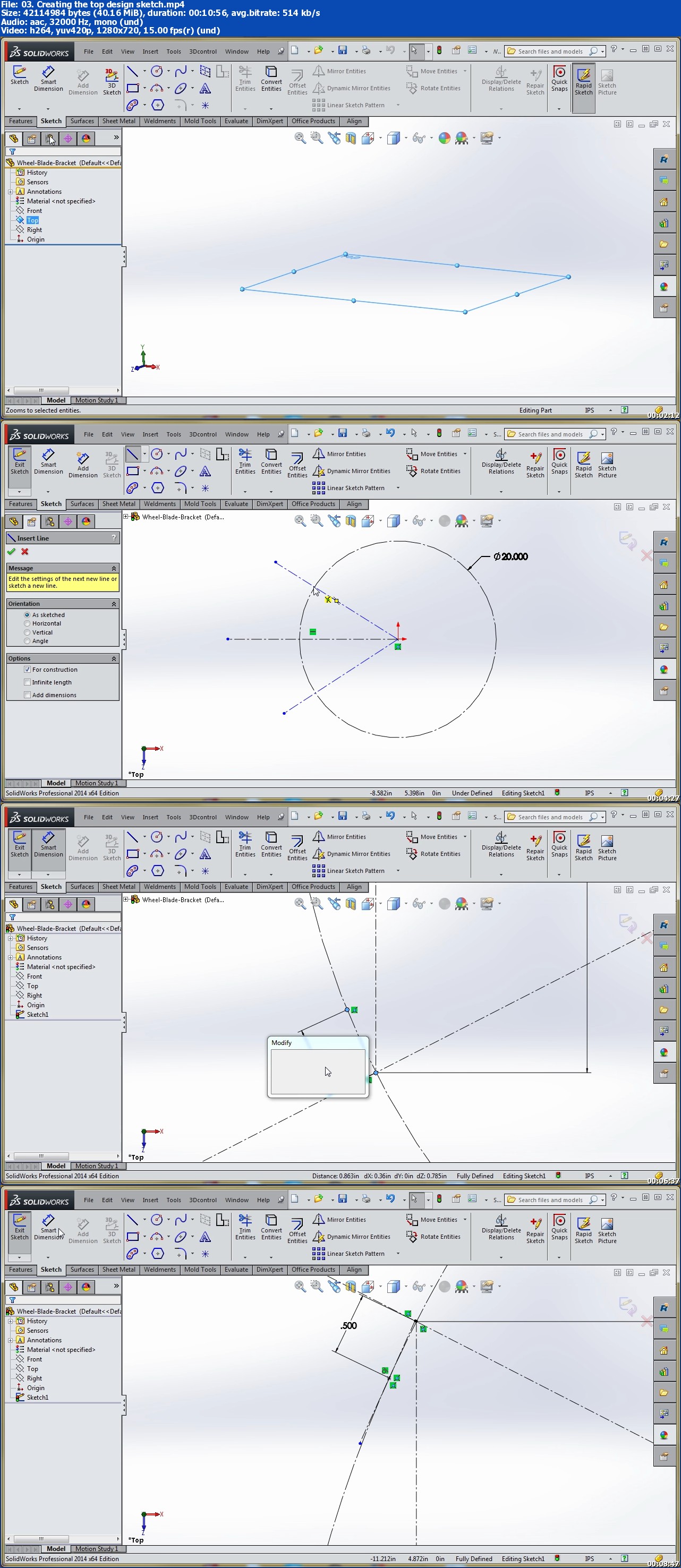Open Design Library task pane in the blue-plane window
The image size is (681, 1568).
point(663,223)
